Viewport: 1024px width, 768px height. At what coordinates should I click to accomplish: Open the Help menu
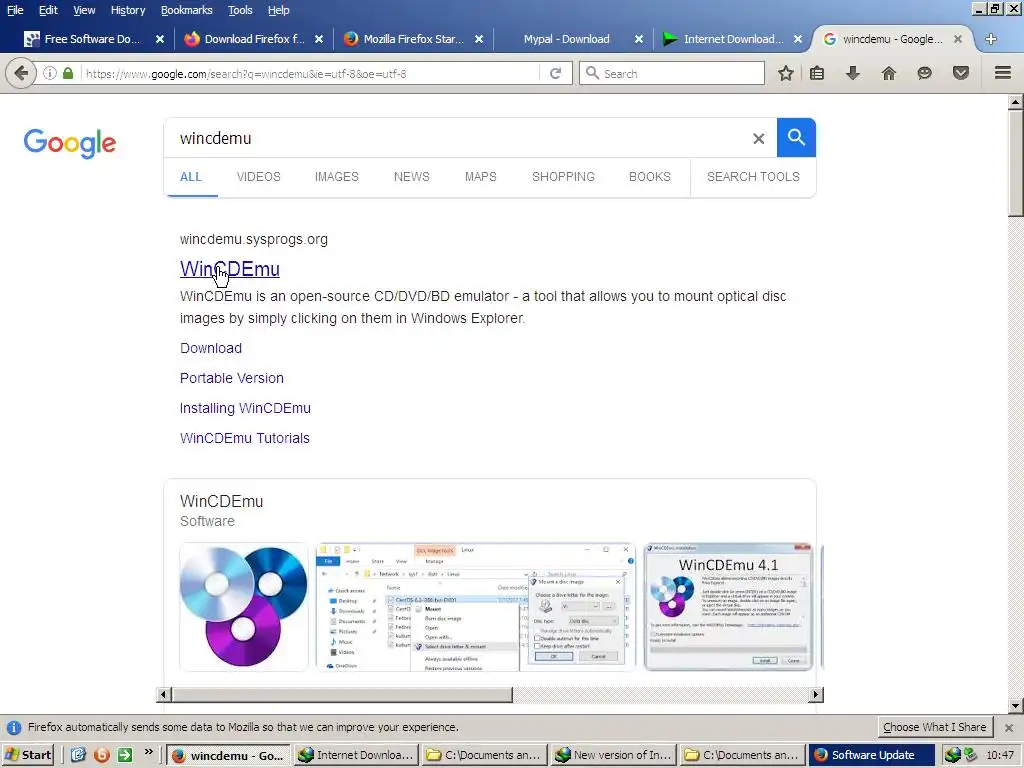(x=278, y=10)
